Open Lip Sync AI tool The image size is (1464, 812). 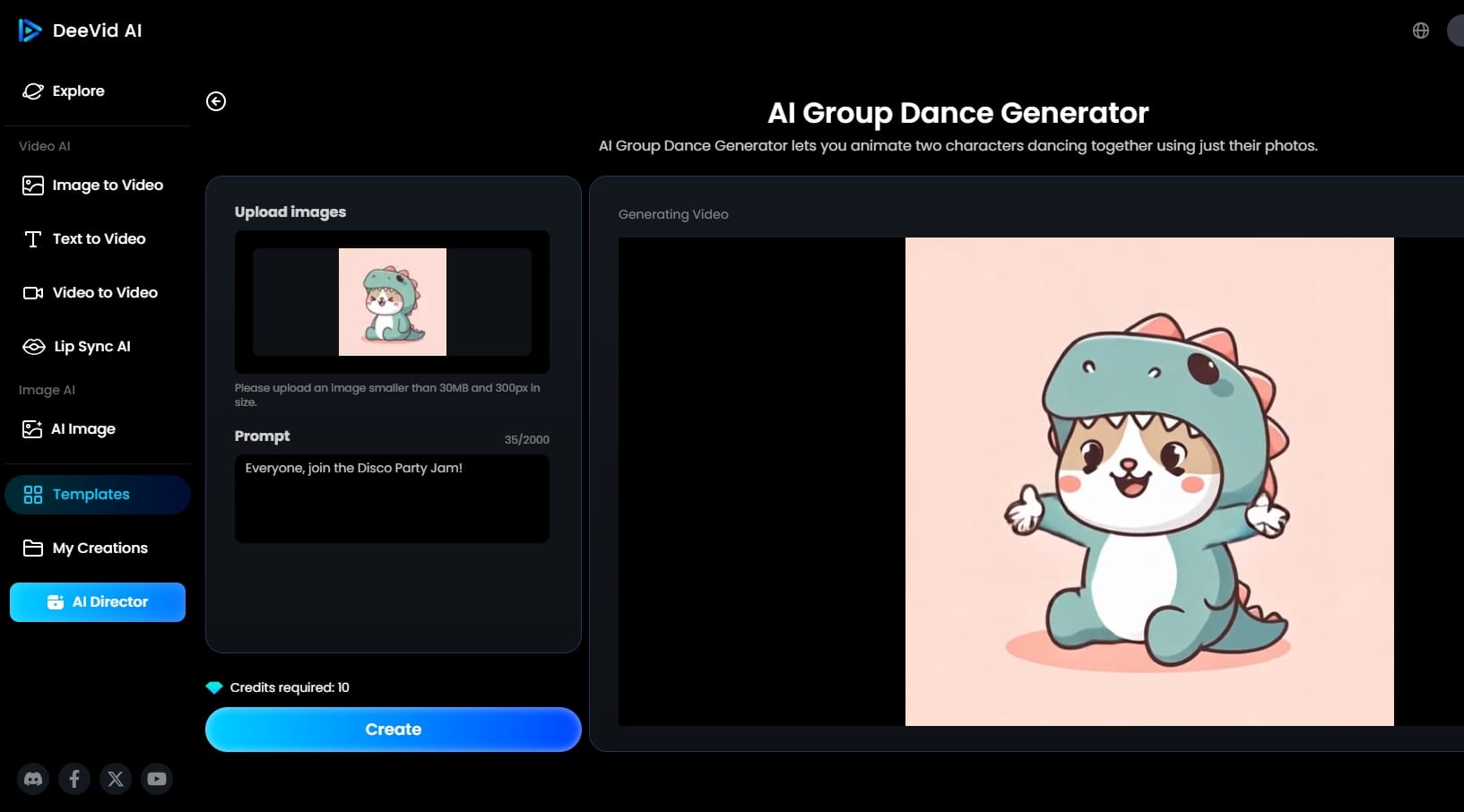91,347
